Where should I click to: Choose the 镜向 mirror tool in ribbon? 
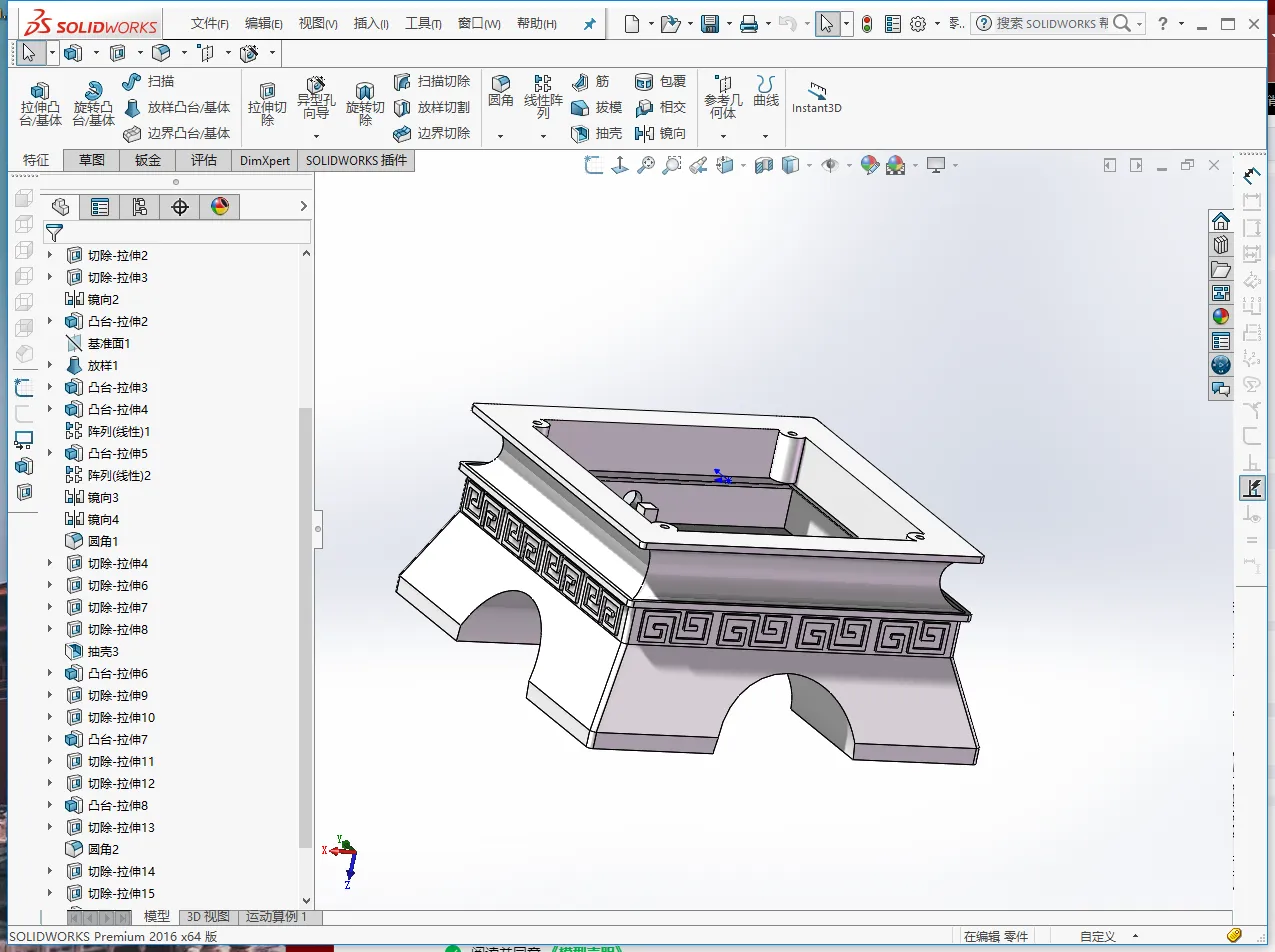(x=660, y=133)
